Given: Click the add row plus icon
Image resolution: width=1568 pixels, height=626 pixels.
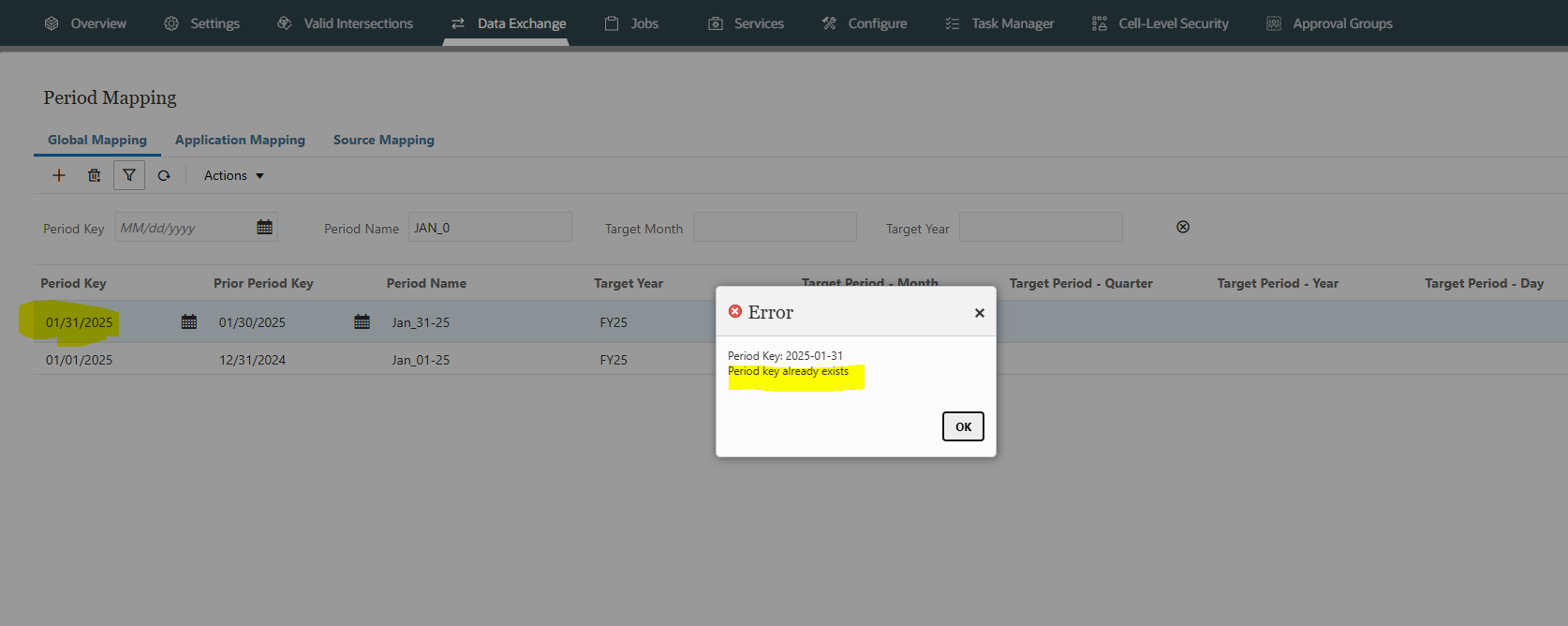Looking at the screenshot, I should tap(59, 175).
